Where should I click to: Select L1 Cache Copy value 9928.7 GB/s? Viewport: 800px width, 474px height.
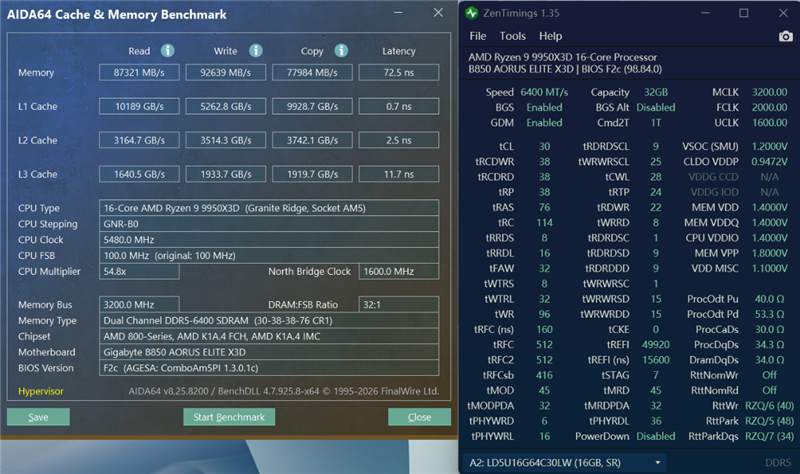coord(312,106)
